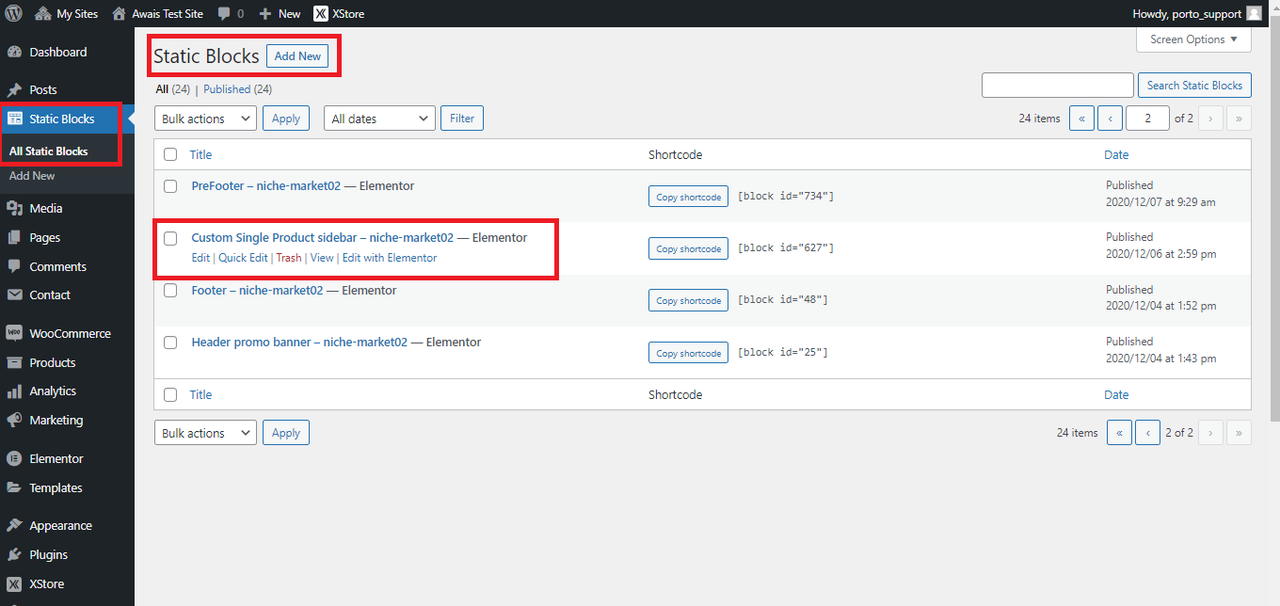Click the Dashboard gauge icon
The width and height of the screenshot is (1280, 606).
[x=15, y=52]
